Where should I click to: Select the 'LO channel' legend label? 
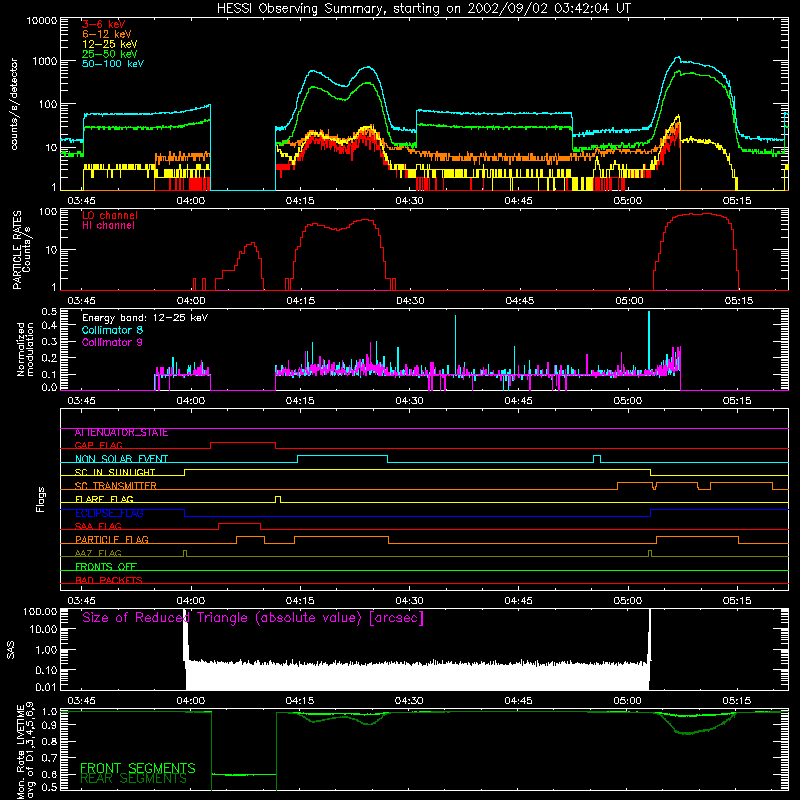tap(110, 215)
